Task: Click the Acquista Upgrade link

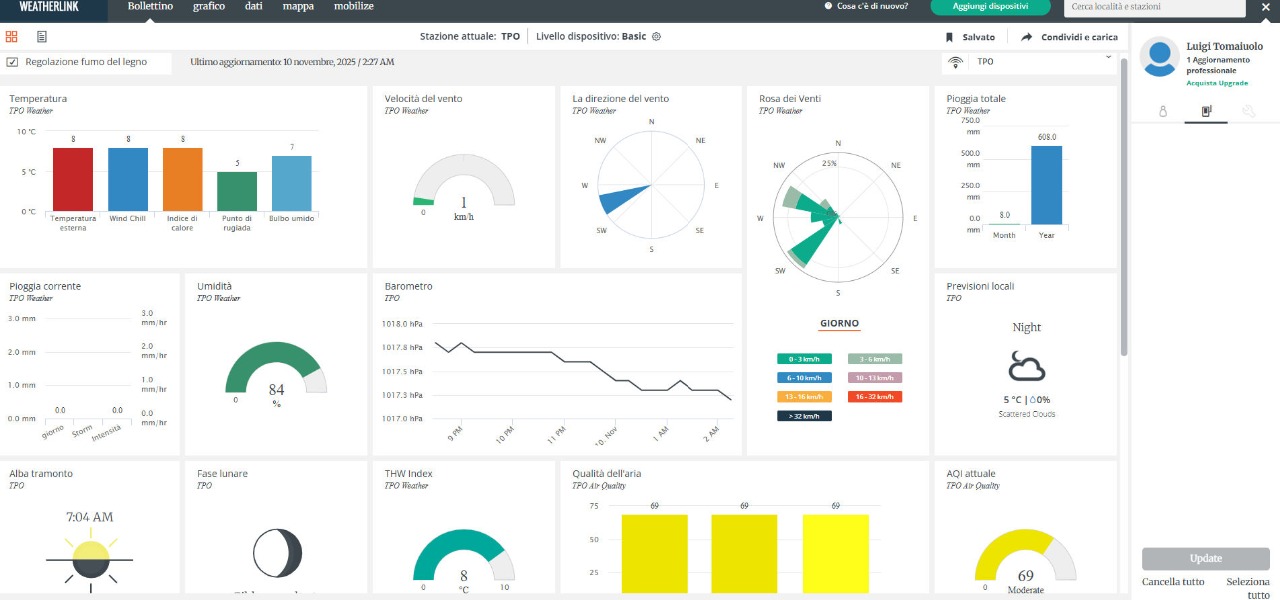Action: pos(1217,83)
